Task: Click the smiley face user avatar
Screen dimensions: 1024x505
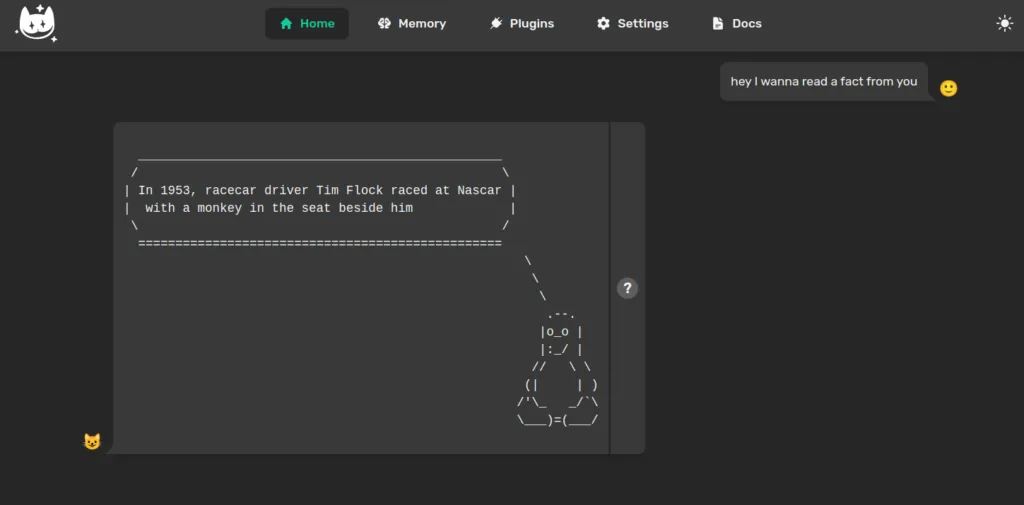Action: click(x=948, y=88)
